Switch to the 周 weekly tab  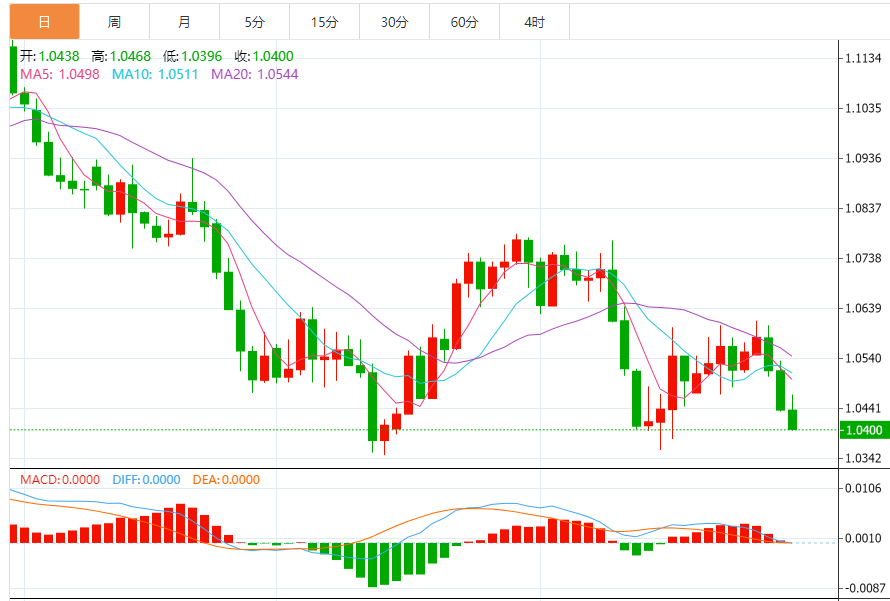coord(114,22)
